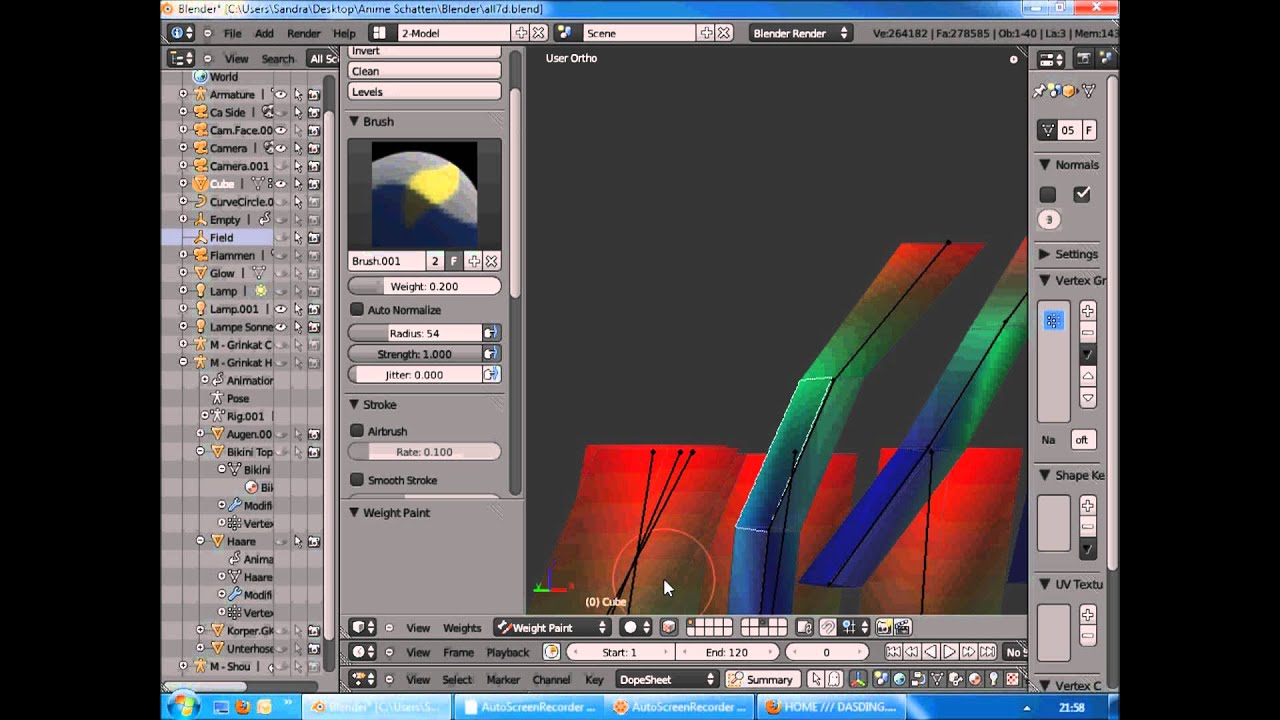Toggle the ghost show hidden icon

point(834,679)
